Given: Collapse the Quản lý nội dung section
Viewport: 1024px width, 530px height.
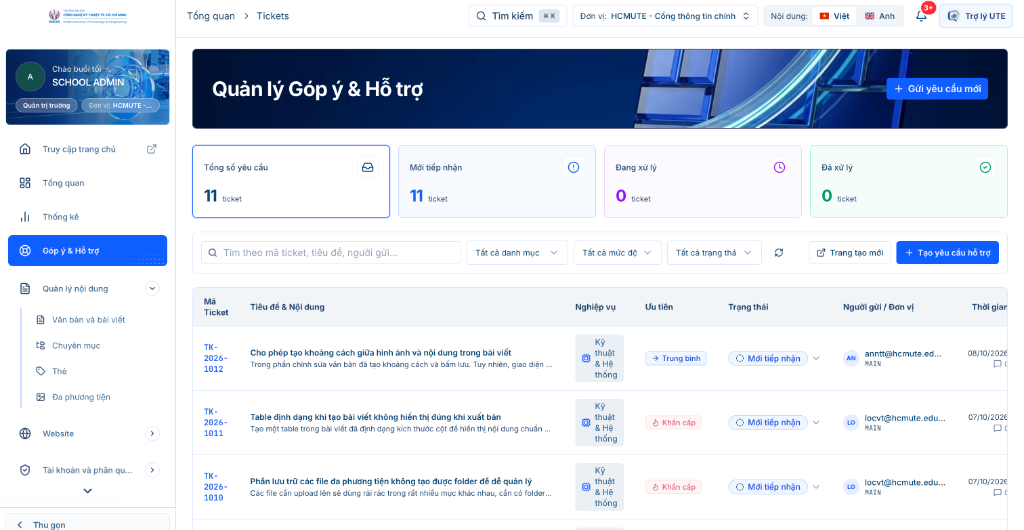Looking at the screenshot, I should pos(152,288).
